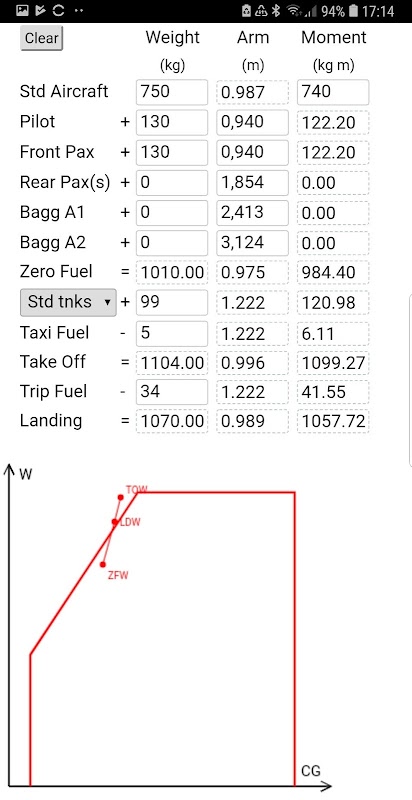Select the Taxi Fuel weight field
Viewport: 412px width, 800px height.
coord(172,334)
